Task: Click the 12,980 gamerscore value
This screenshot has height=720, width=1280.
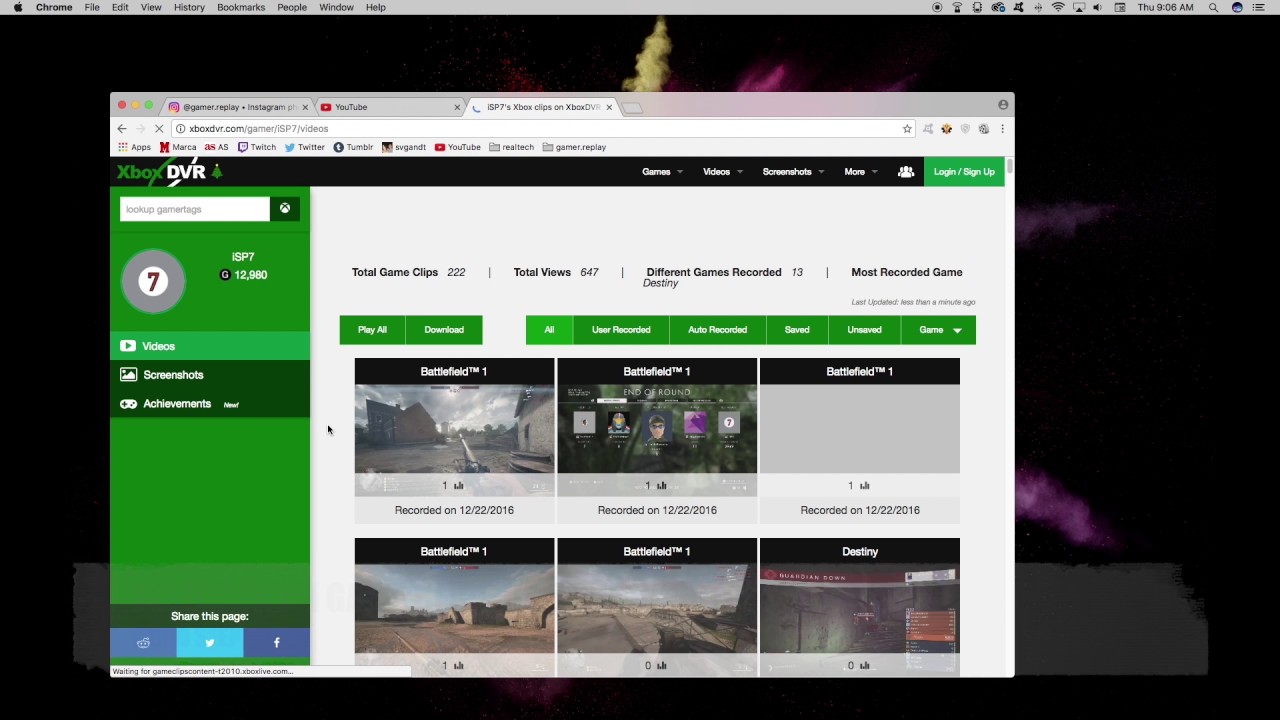Action: point(251,275)
